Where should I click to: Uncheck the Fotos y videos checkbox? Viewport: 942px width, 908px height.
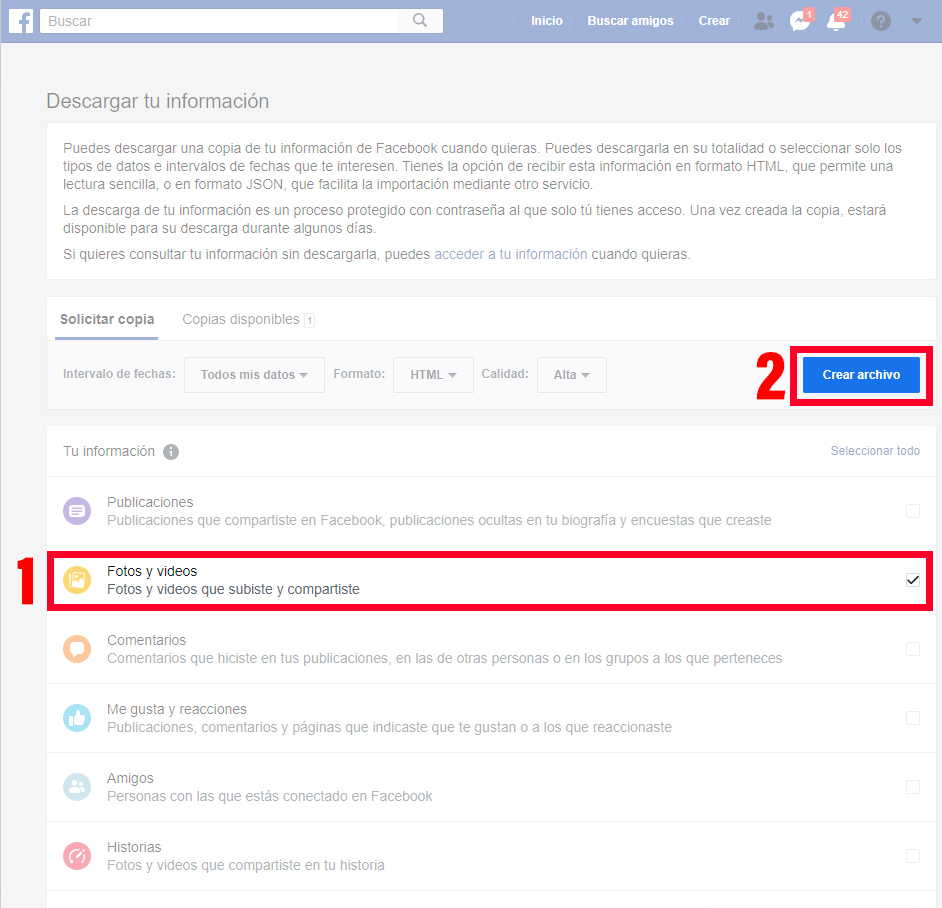pyautogui.click(x=913, y=580)
